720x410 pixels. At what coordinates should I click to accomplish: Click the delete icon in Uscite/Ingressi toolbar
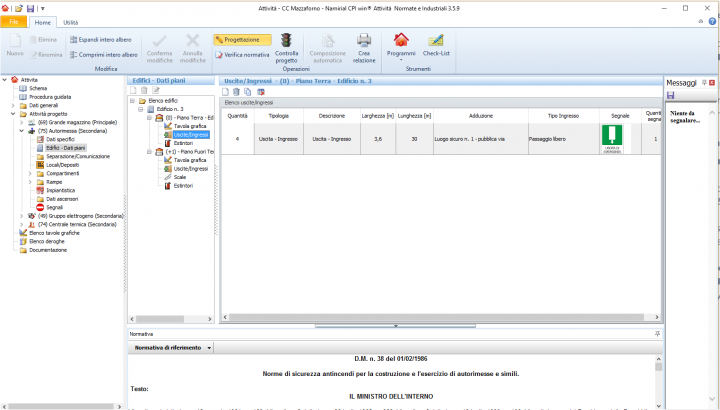237,91
